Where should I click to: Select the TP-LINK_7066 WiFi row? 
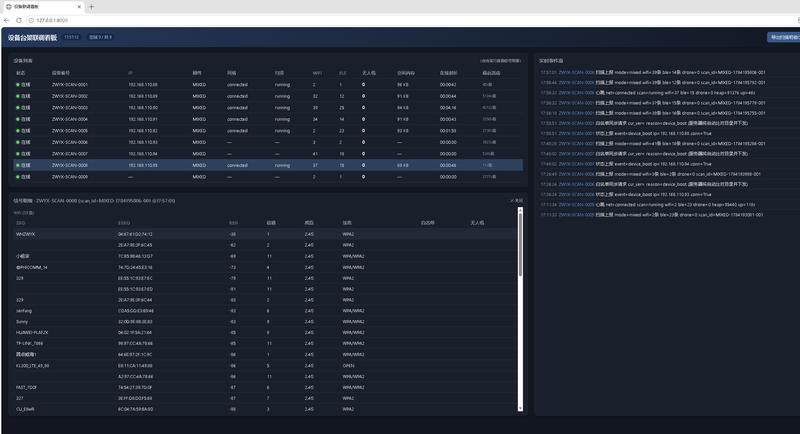265,343
